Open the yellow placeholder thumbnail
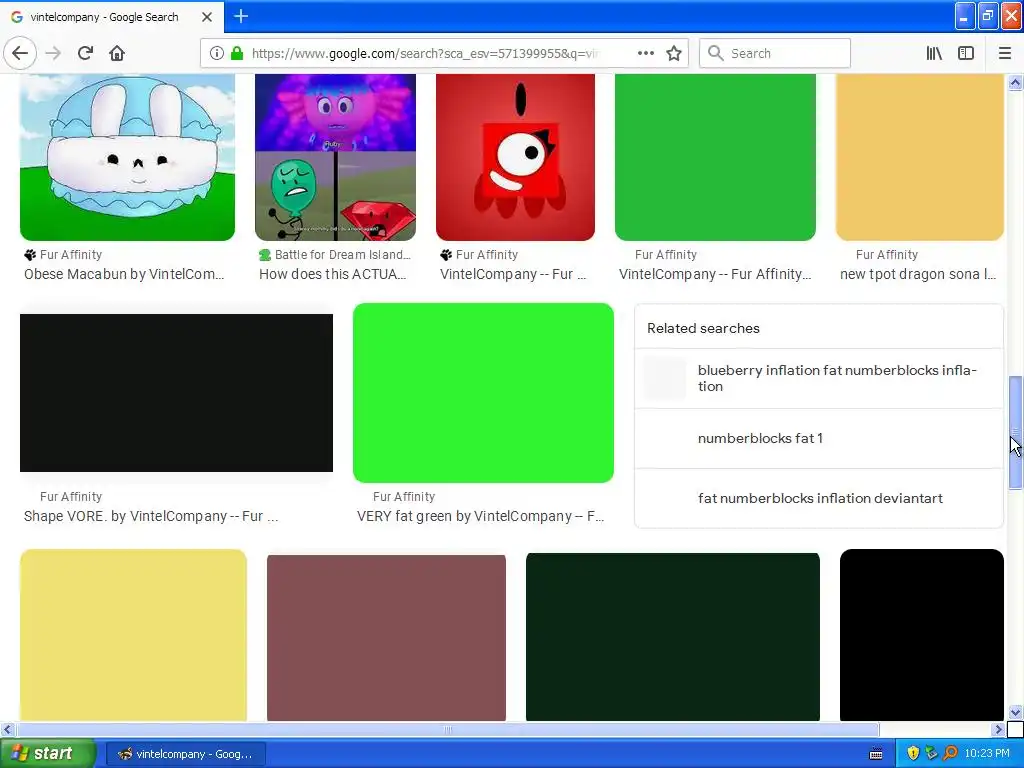Viewport: 1024px width, 768px height. click(133, 635)
